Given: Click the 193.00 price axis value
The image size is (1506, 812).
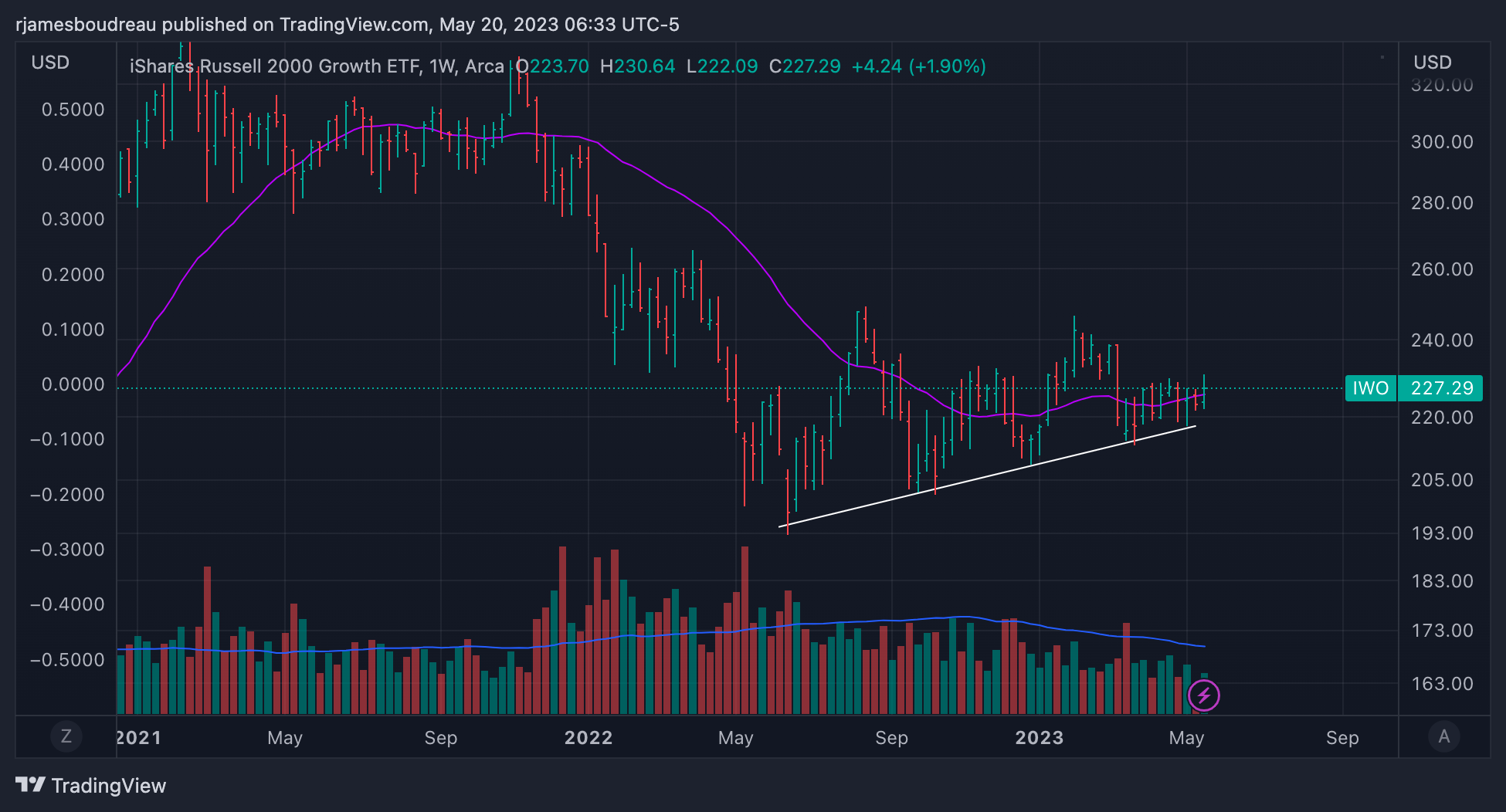Looking at the screenshot, I should 1442,533.
